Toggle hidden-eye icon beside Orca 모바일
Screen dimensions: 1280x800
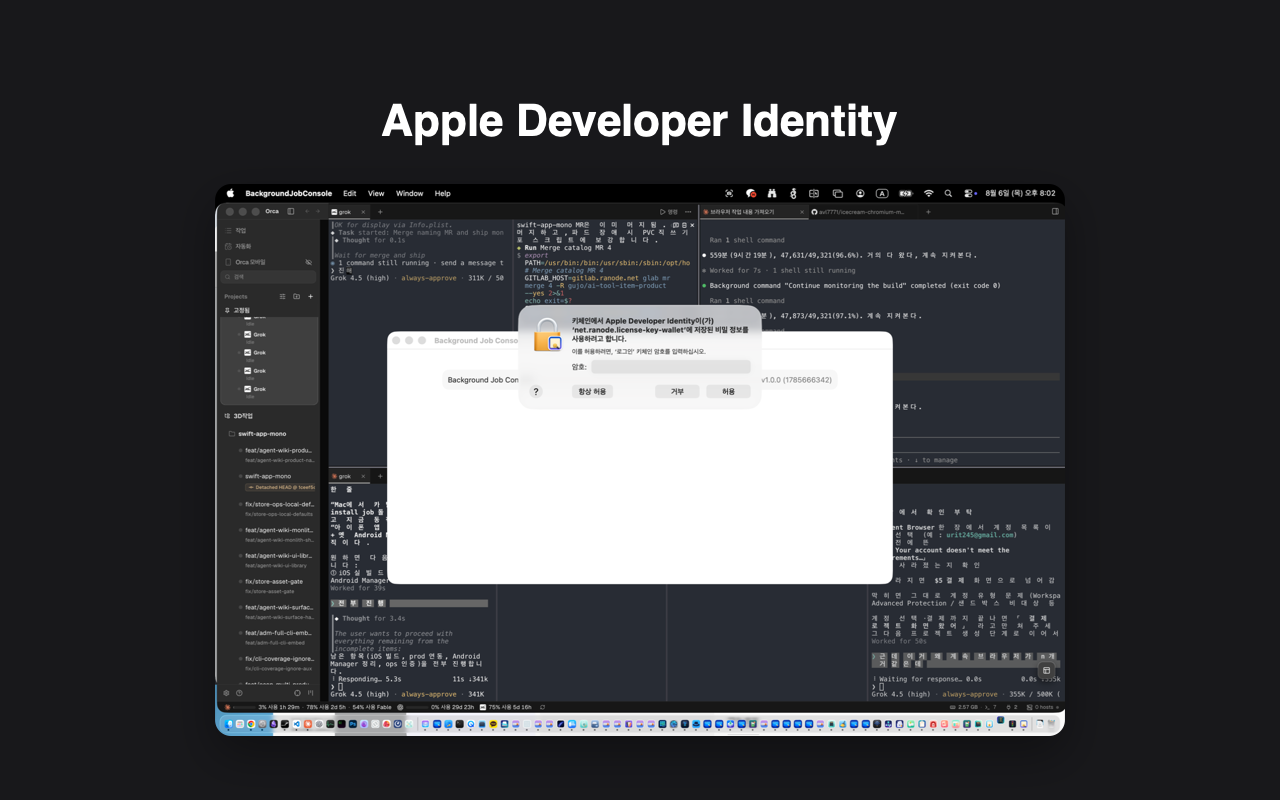coord(308,262)
